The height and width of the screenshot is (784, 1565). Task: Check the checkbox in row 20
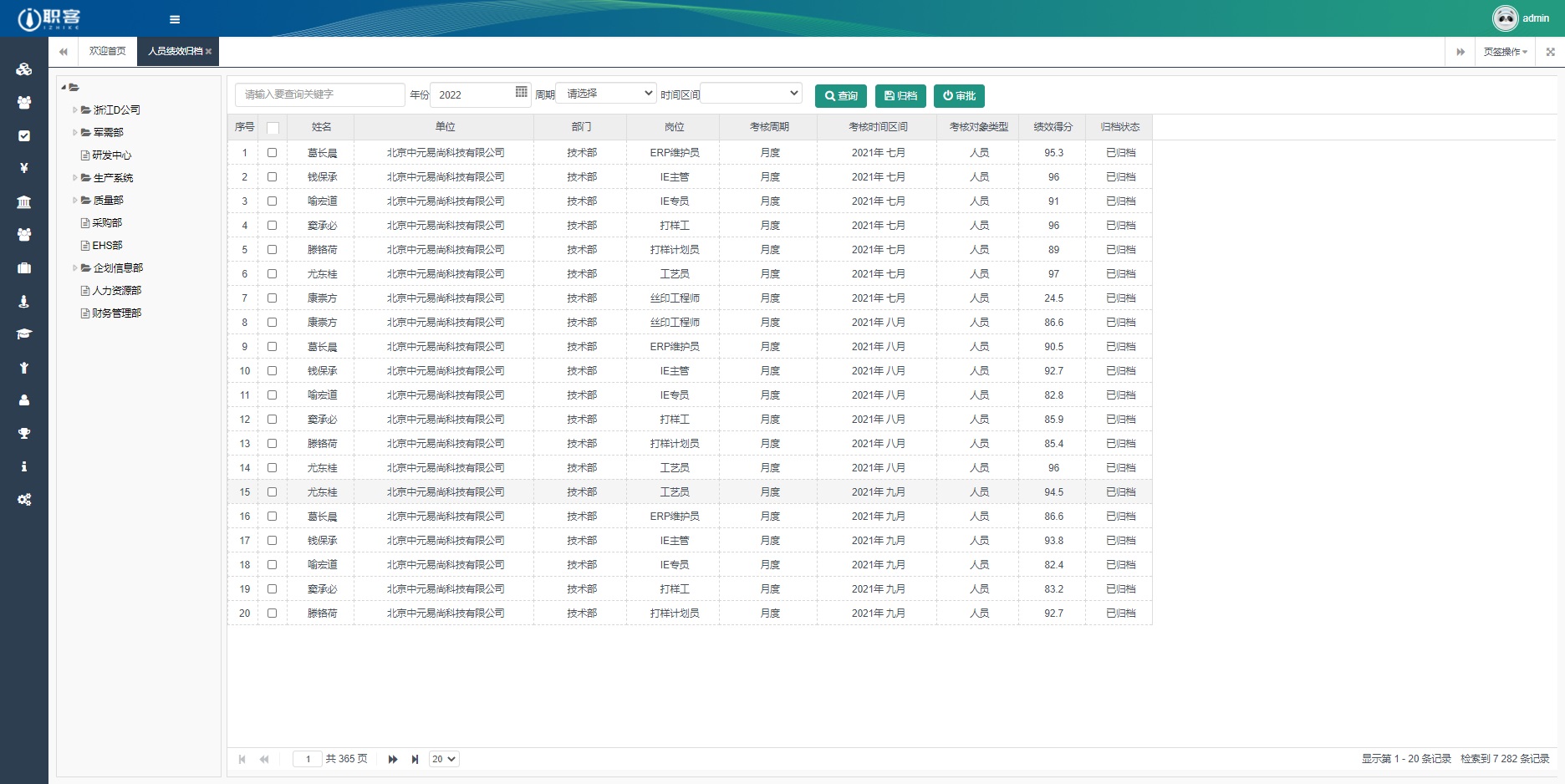click(x=272, y=613)
